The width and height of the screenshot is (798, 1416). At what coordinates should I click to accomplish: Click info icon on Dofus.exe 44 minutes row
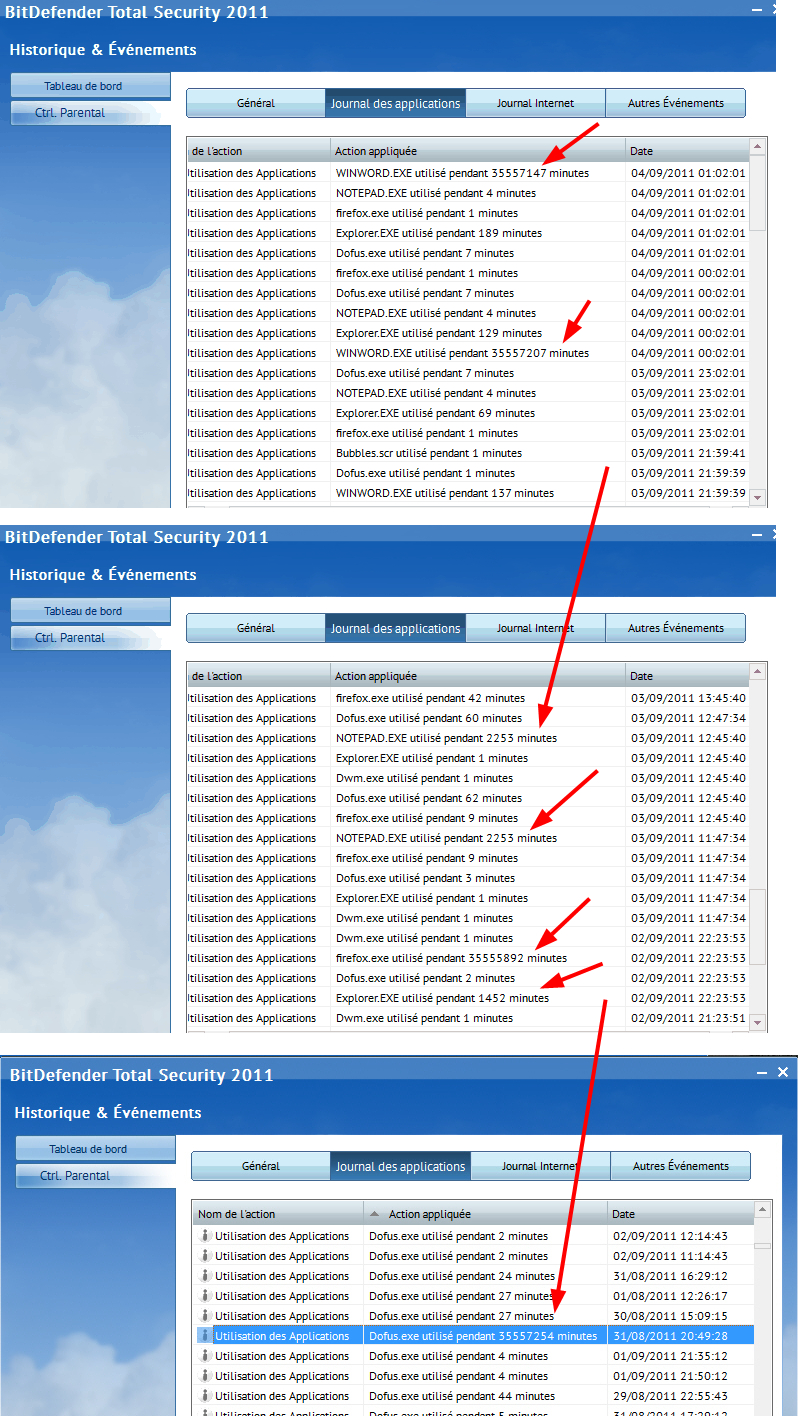[204, 1396]
